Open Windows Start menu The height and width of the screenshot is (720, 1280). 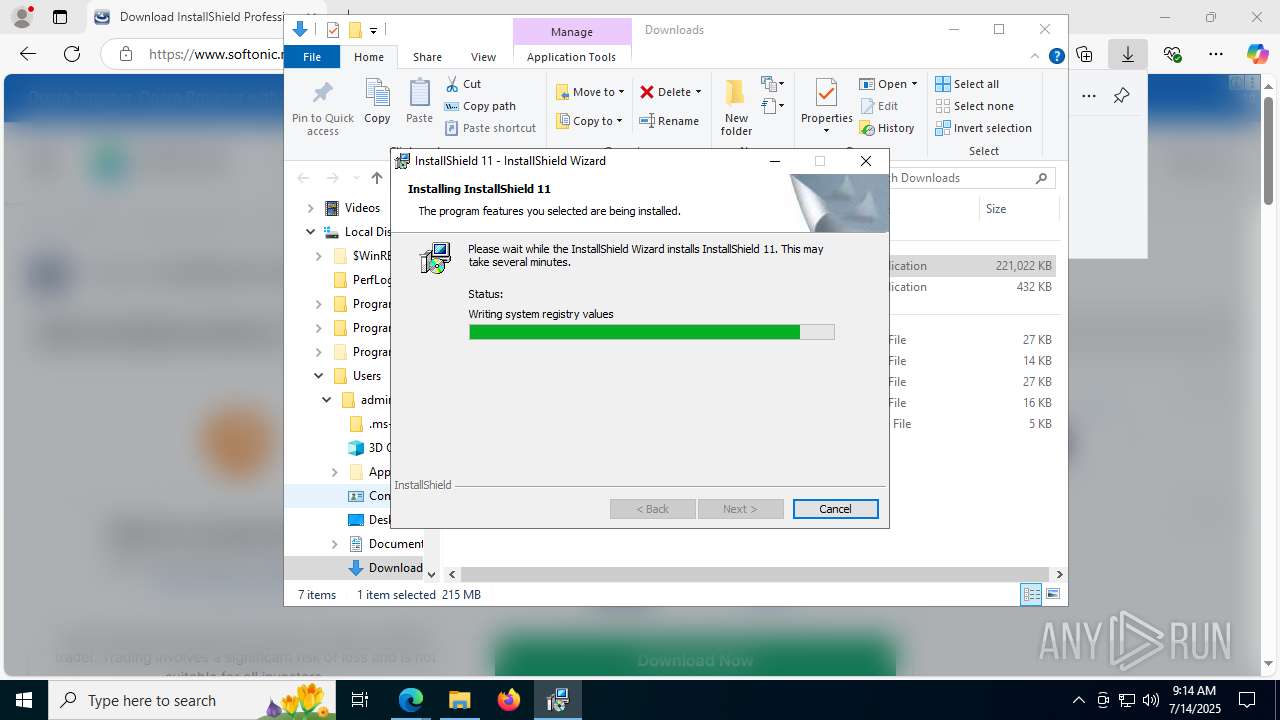pyautogui.click(x=24, y=700)
